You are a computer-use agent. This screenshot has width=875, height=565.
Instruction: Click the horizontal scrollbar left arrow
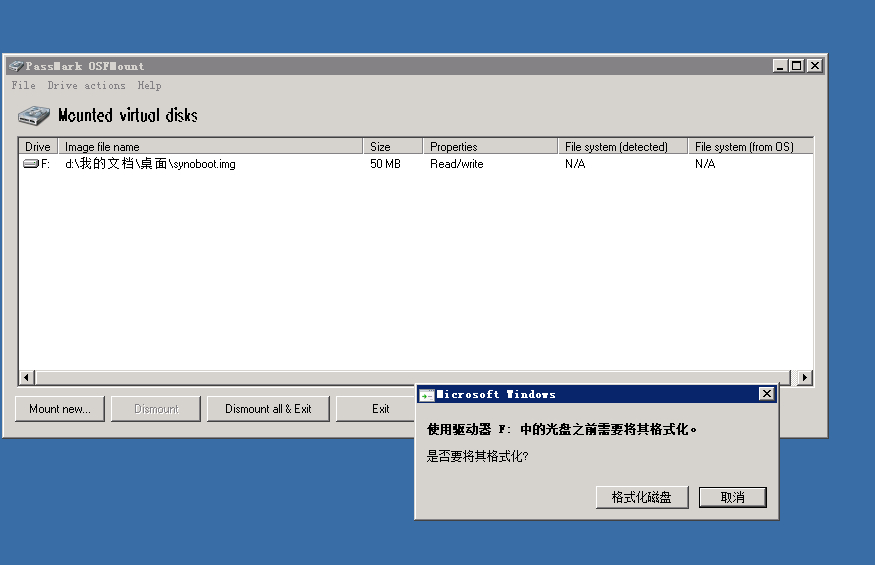point(27,378)
